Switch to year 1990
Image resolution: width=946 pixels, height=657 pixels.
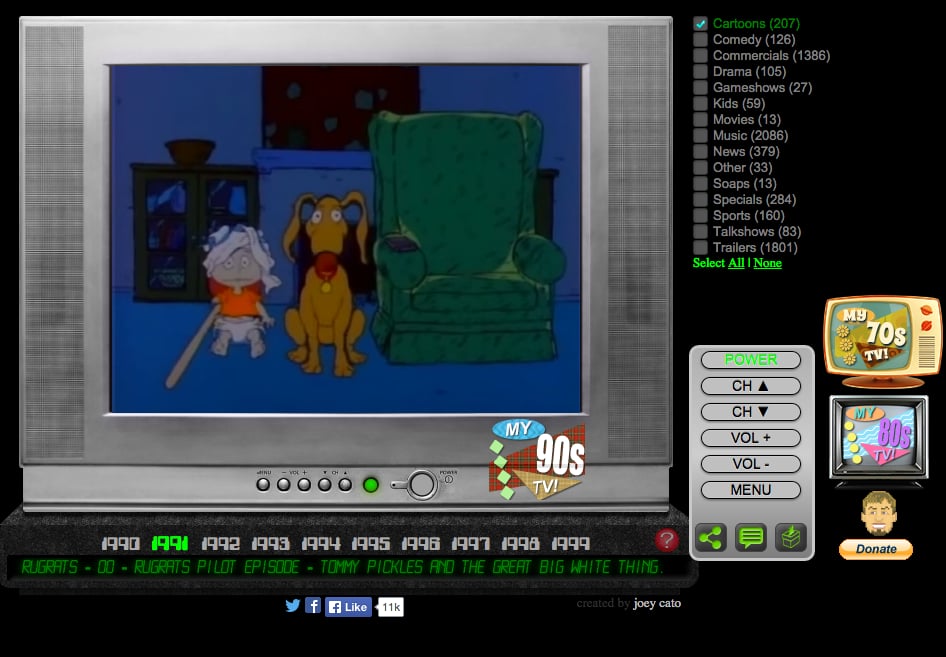tap(120, 544)
